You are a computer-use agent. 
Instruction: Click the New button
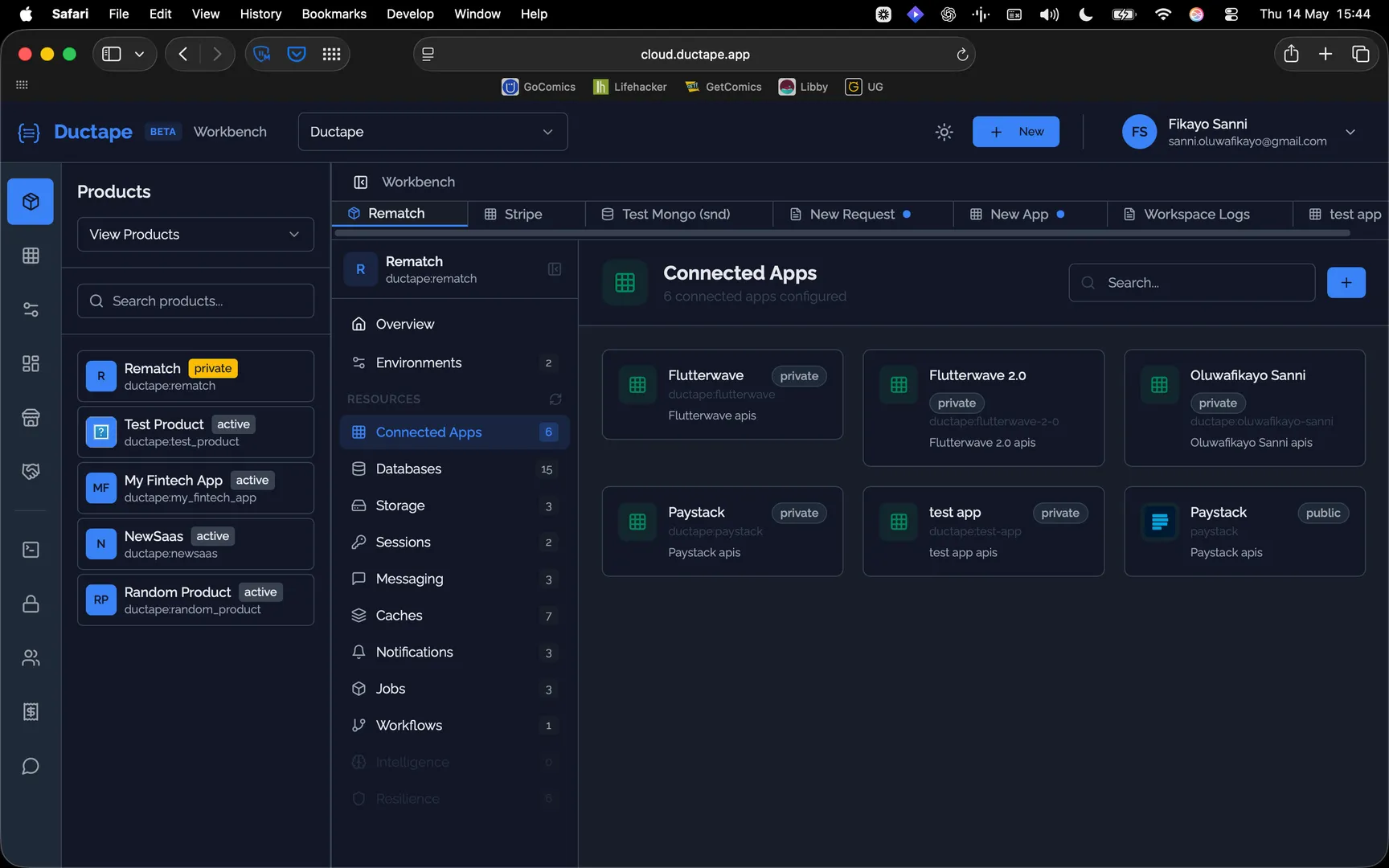click(1016, 132)
